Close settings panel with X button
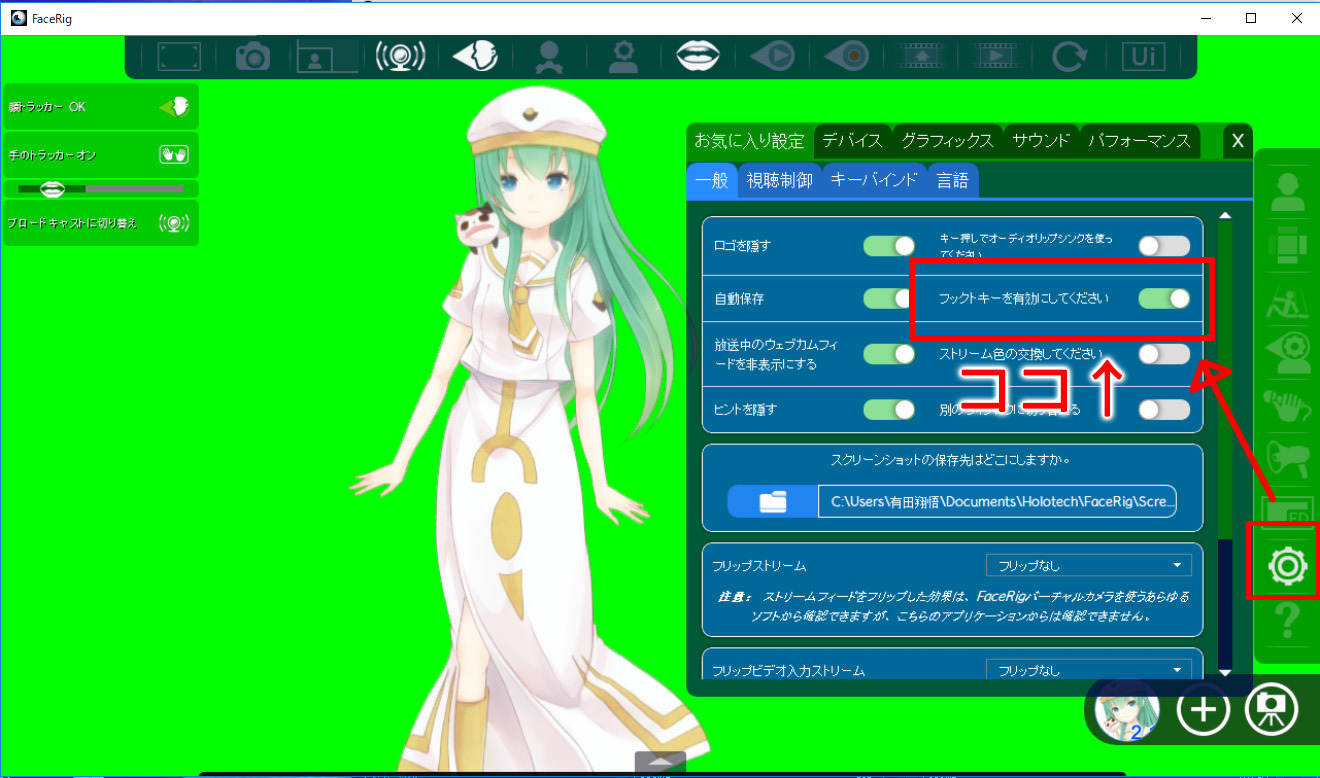The height and width of the screenshot is (778, 1320). [x=1237, y=141]
